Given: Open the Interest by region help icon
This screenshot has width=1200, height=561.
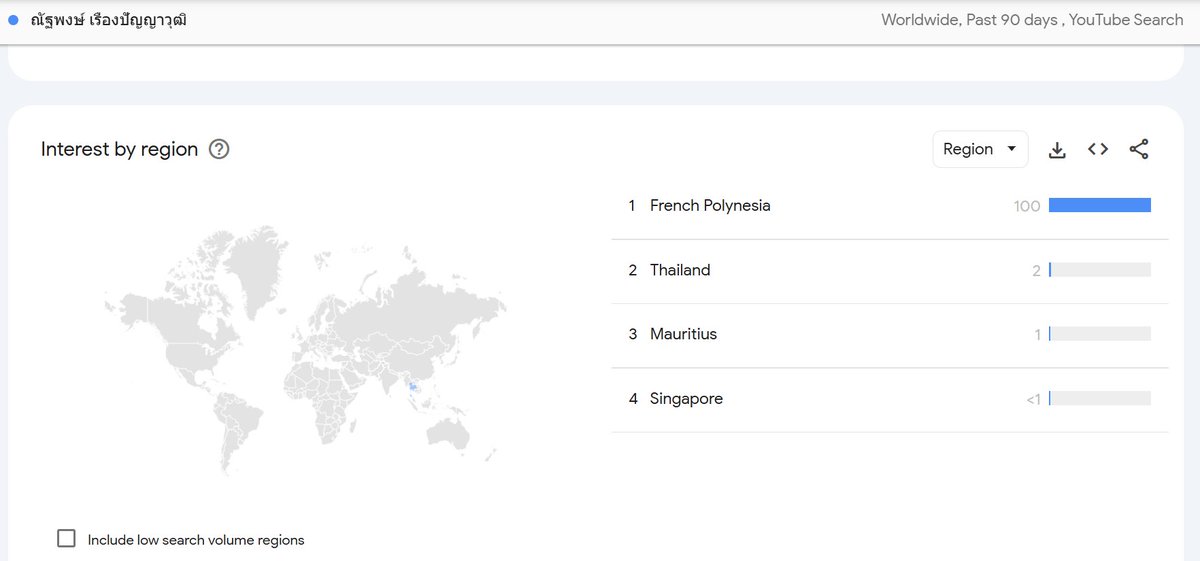Looking at the screenshot, I should tap(219, 149).
